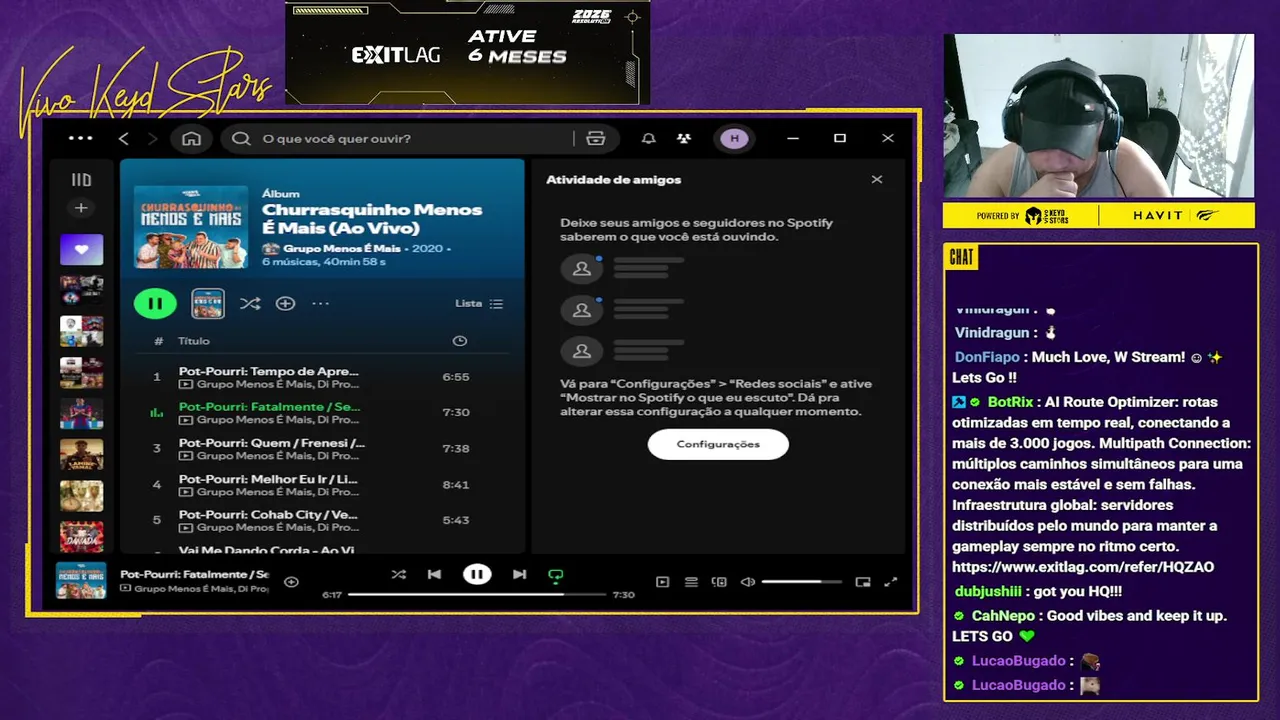This screenshot has height=720, width=1280.
Task: Open the profile avatar 'H' menu
Action: (734, 138)
